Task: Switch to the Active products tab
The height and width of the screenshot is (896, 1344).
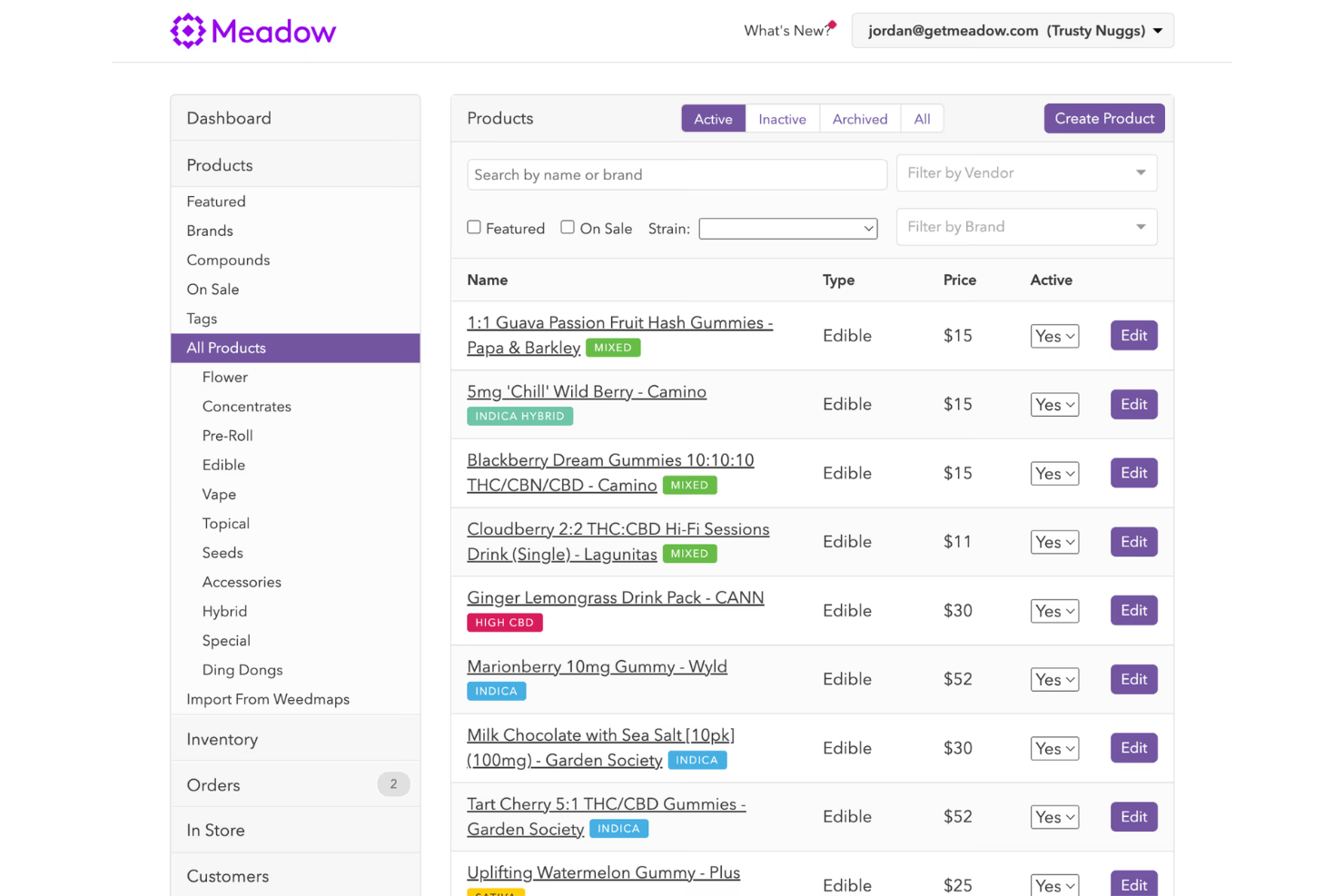Action: coord(714,119)
